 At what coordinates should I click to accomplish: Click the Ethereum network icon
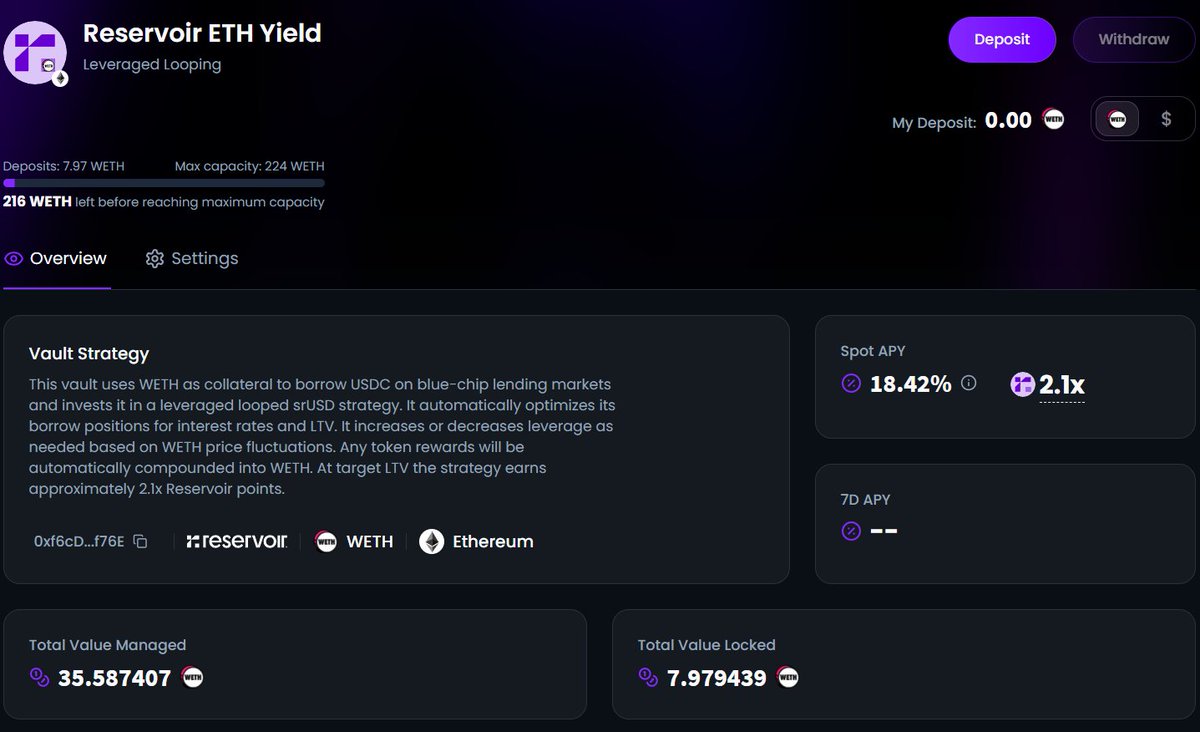click(x=431, y=542)
